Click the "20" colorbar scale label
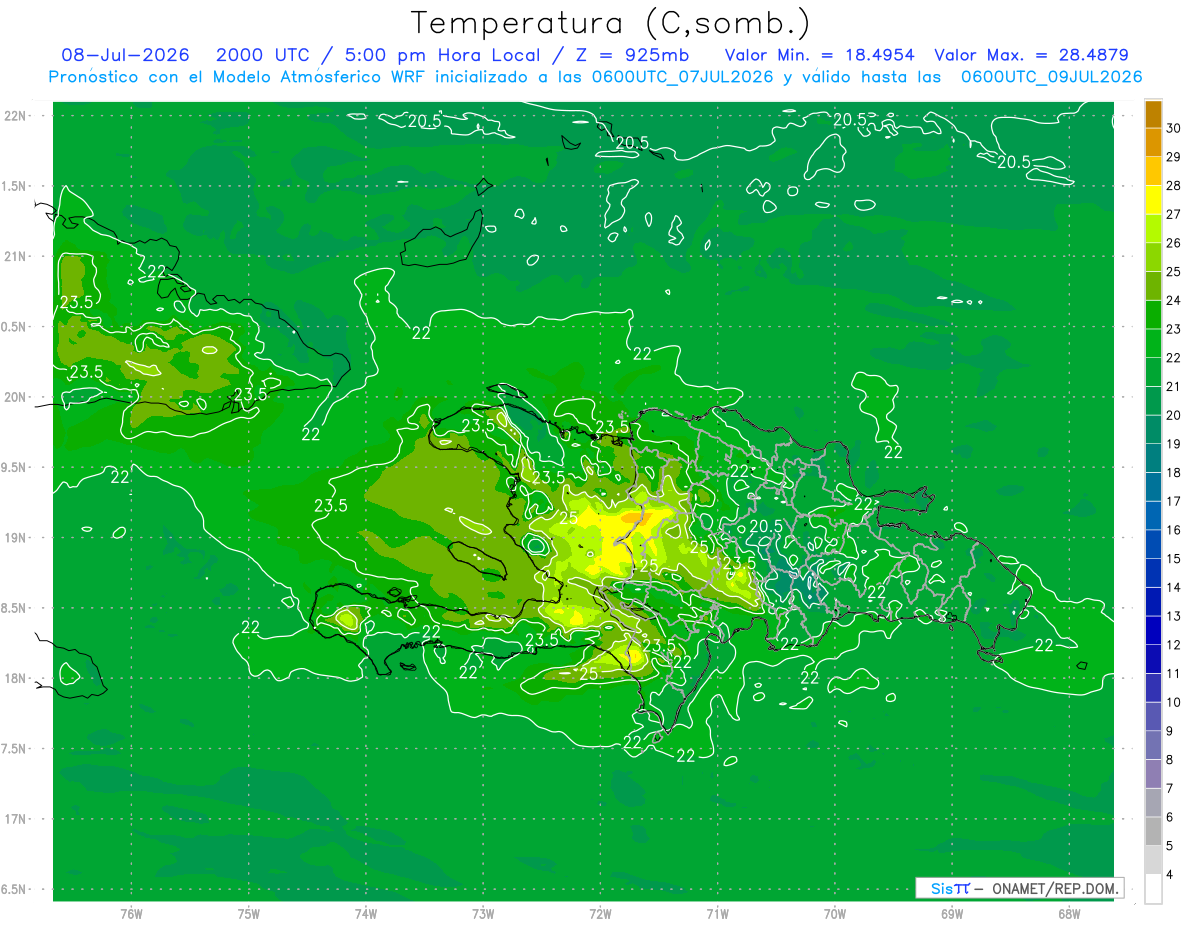This screenshot has width=1200, height=927. 1174,415
